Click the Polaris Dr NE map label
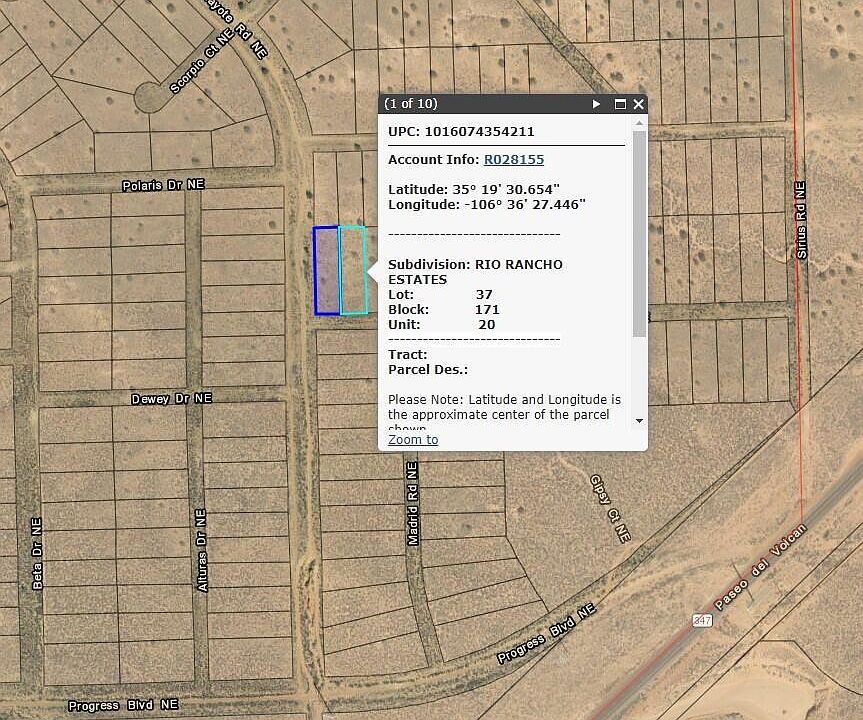The height and width of the screenshot is (720, 863). [x=163, y=185]
